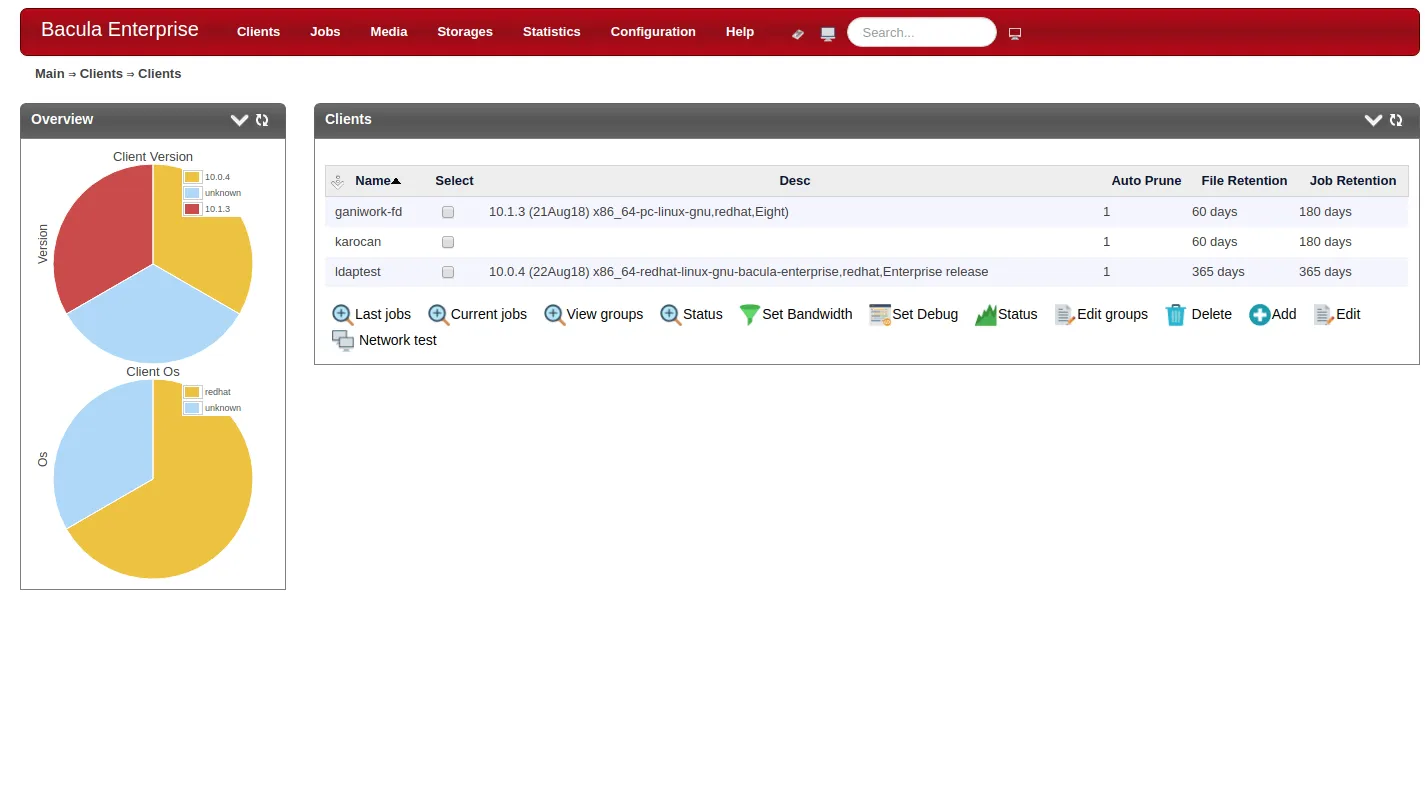Click the redhat legend yellow swatch
The height and width of the screenshot is (793, 1425).
click(x=192, y=392)
